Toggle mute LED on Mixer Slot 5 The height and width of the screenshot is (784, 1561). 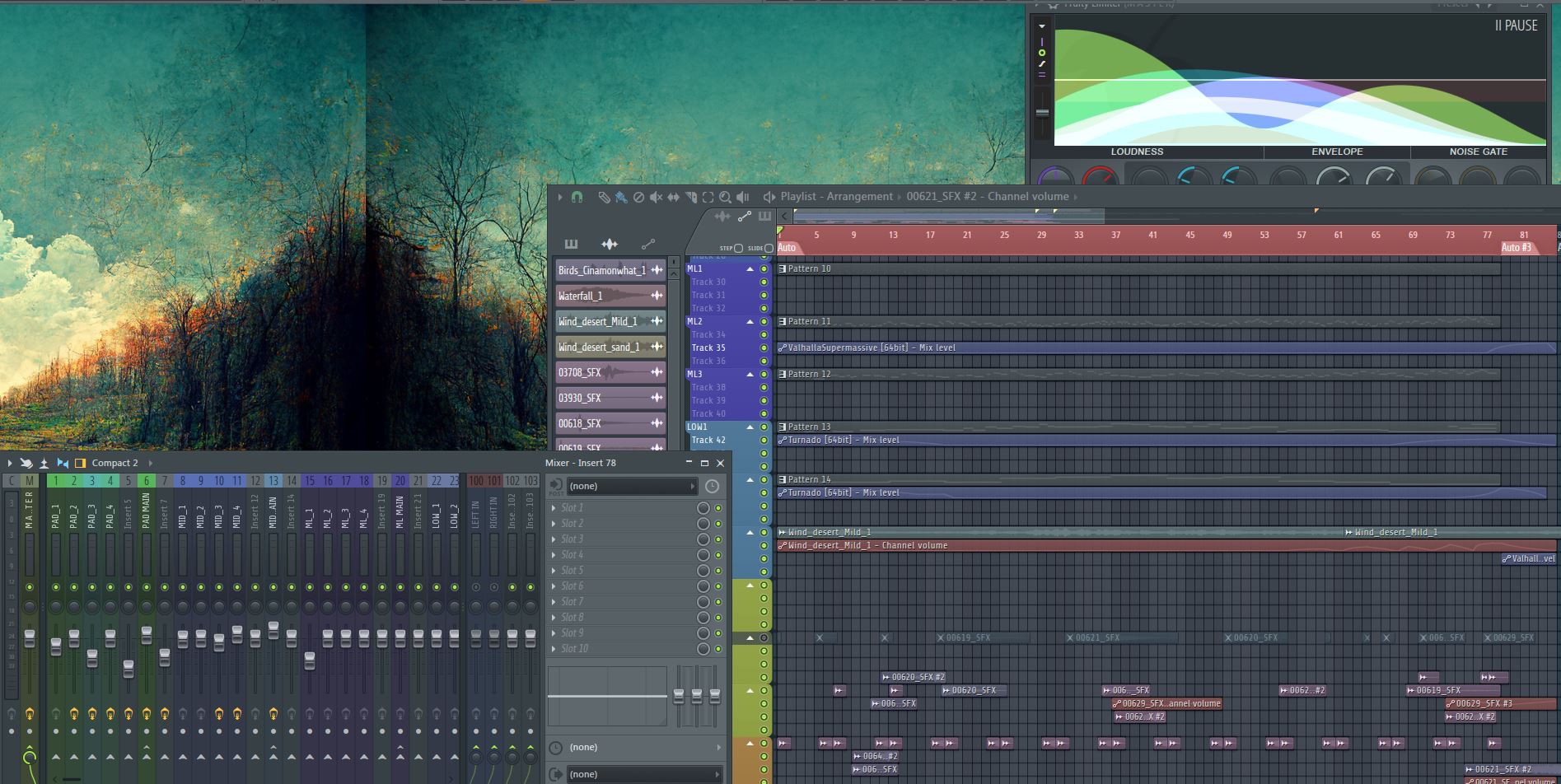tap(718, 571)
